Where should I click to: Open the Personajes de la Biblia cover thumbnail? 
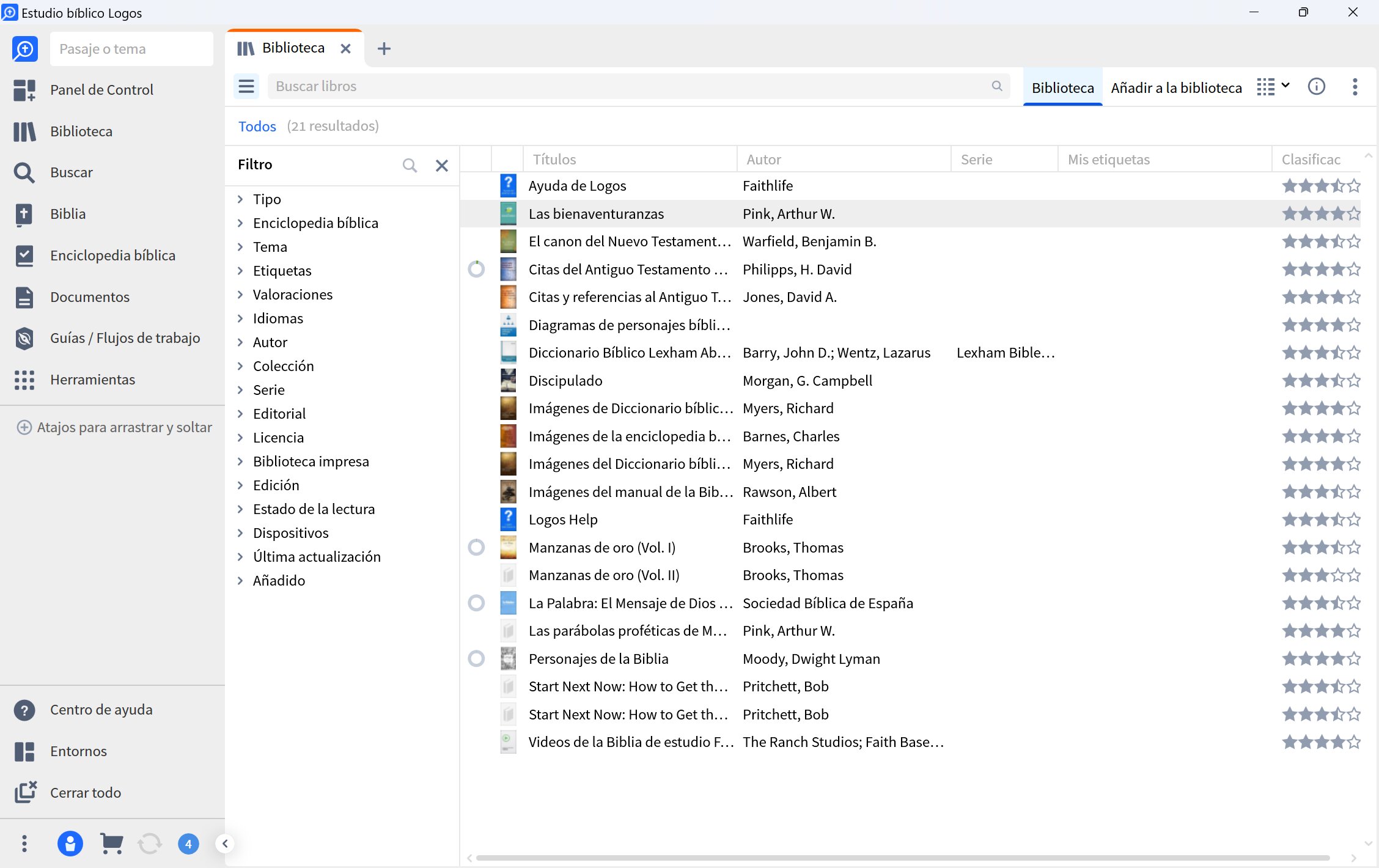click(x=508, y=658)
